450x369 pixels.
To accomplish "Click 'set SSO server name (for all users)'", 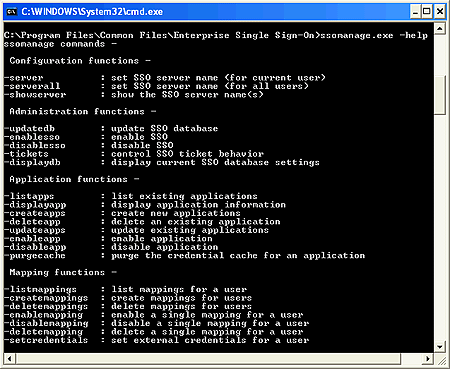I will [x=210, y=86].
